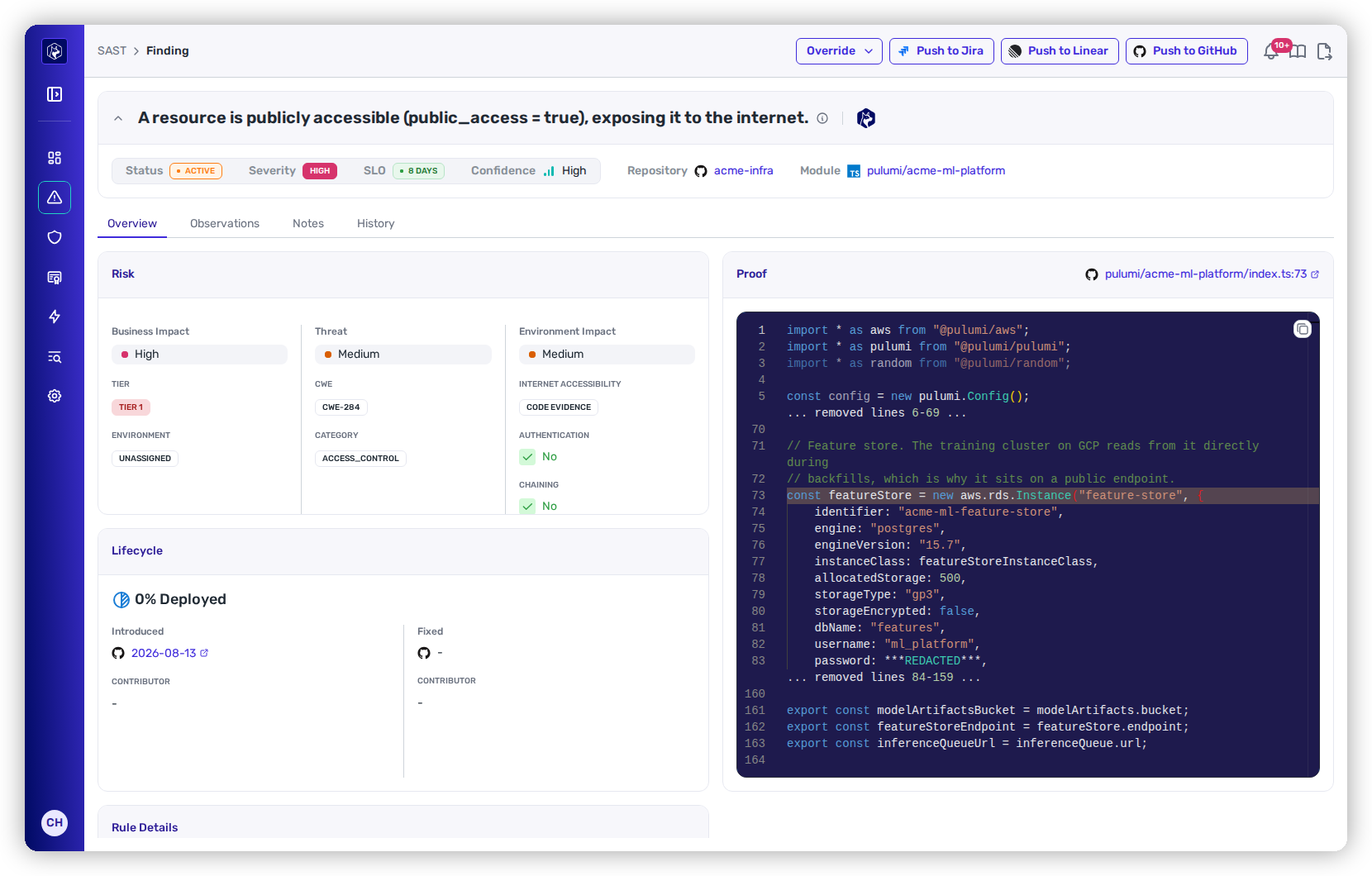Toggle the sidebar panel collapse icon

(55, 94)
